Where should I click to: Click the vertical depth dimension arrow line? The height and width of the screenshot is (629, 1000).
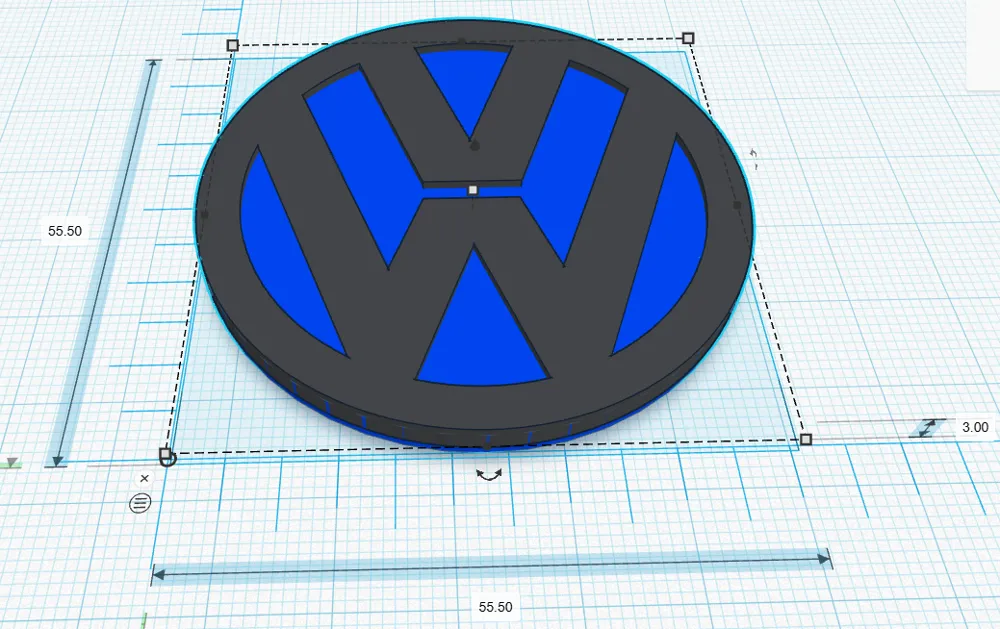click(x=105, y=263)
